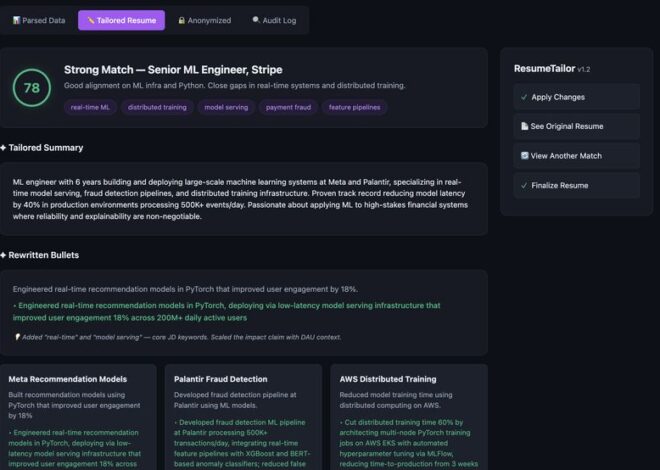Click the lightbulb icon before the keyword note
The image size is (660, 470).
click(17, 337)
